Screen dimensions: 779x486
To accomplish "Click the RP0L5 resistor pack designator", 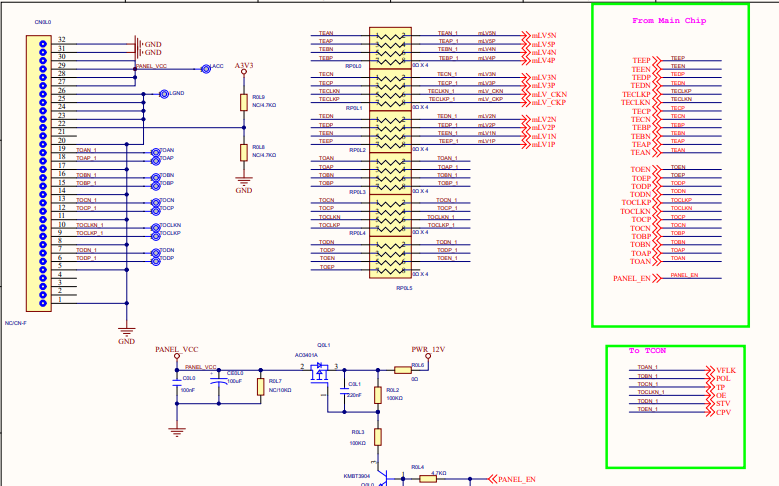I will pyautogui.click(x=404, y=288).
